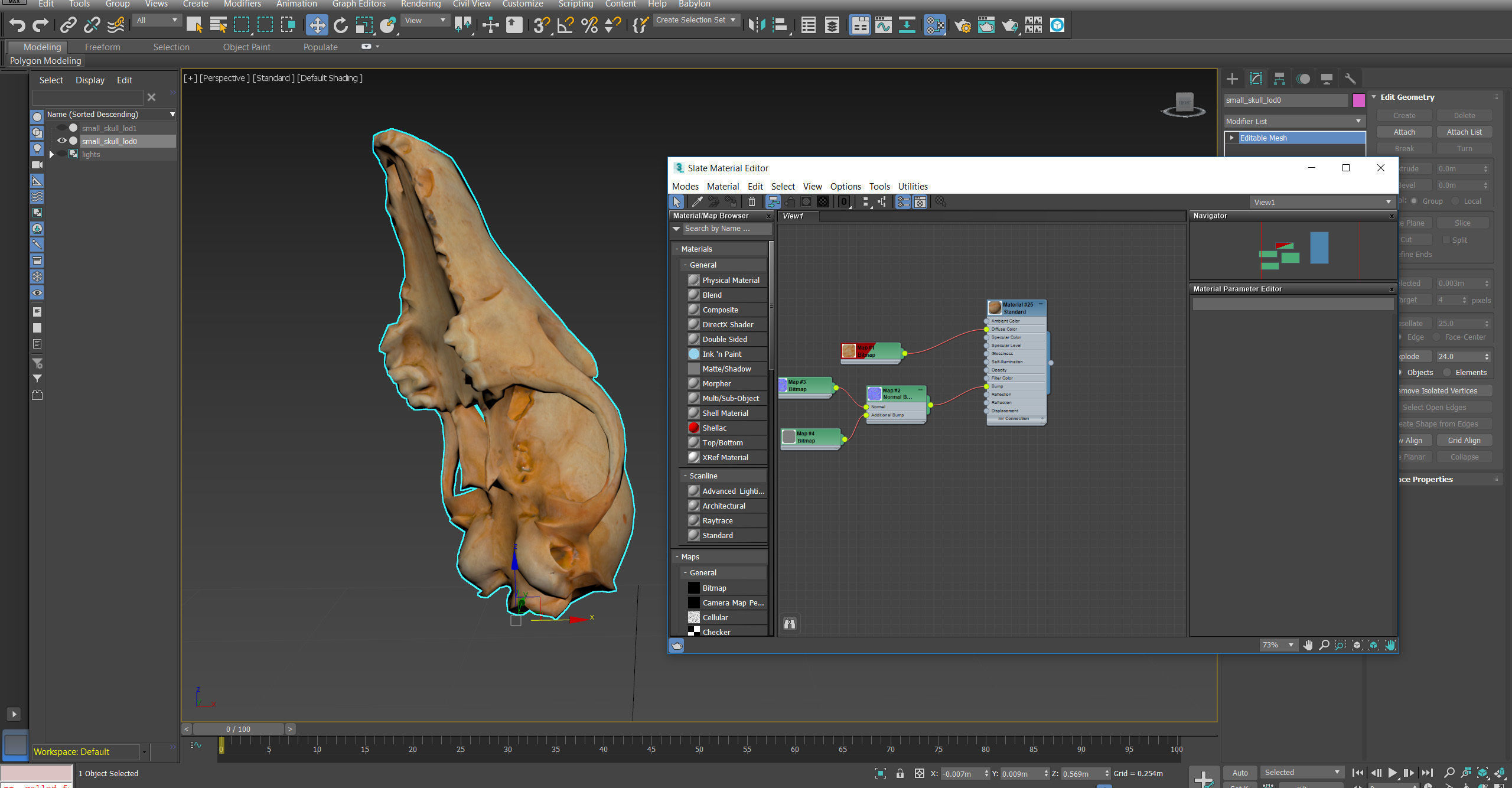Open the Rendering menu
Image resolution: width=1512 pixels, height=788 pixels.
point(421,4)
